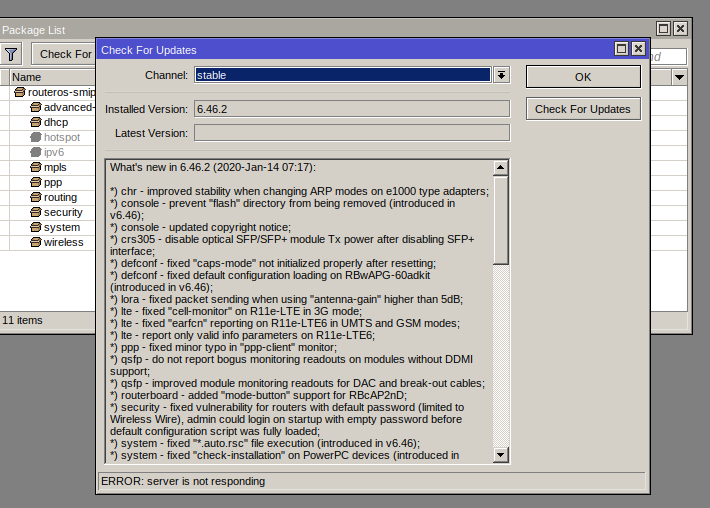The height and width of the screenshot is (508, 710).
Task: Click the Name column header
Action: [53, 77]
